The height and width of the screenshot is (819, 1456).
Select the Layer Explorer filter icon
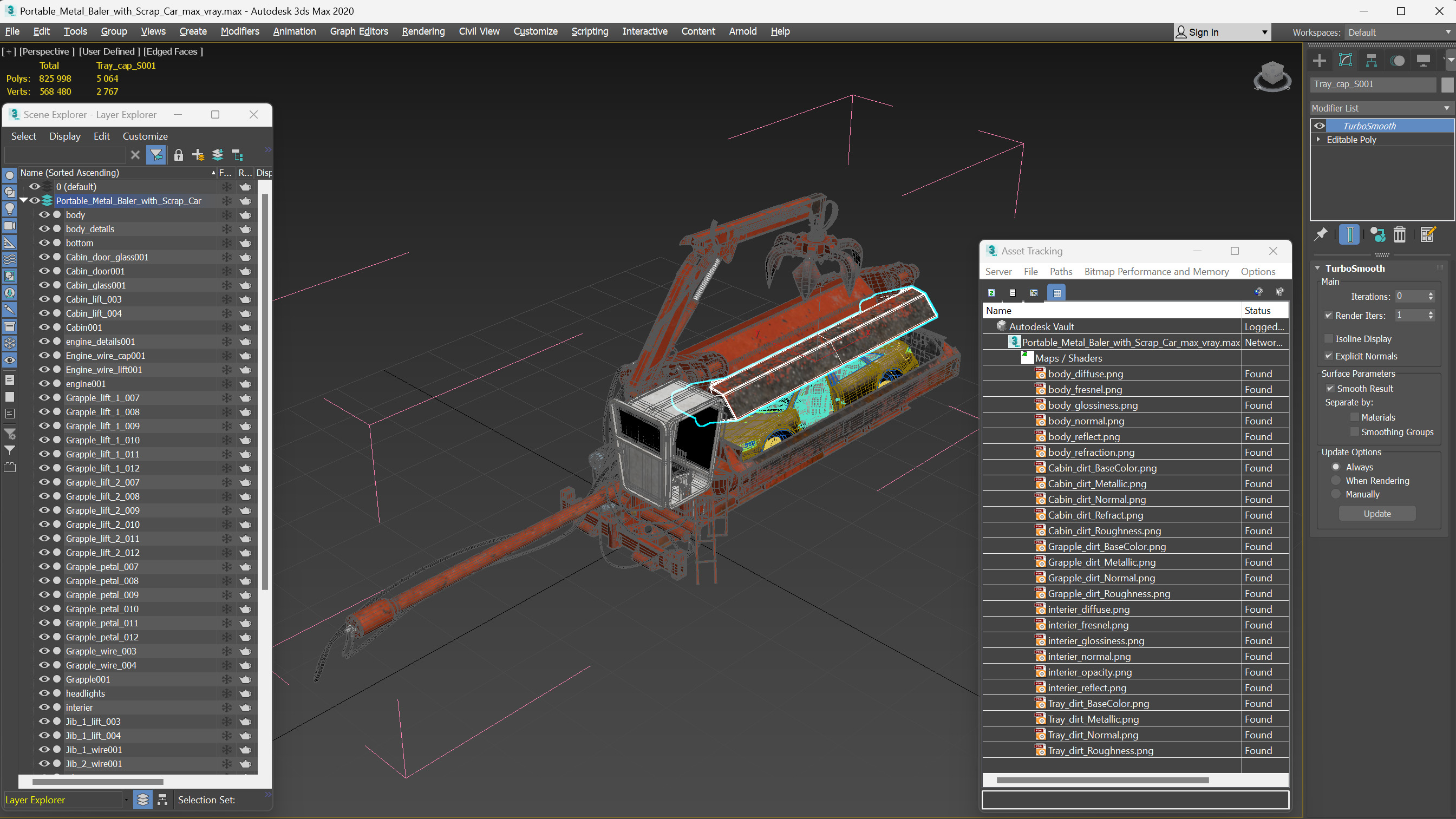click(x=156, y=155)
